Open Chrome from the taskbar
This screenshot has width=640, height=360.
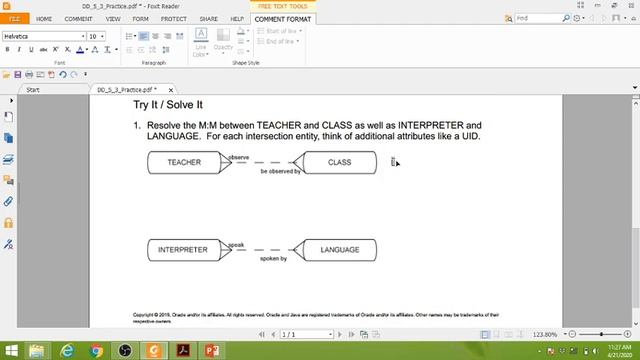click(96, 351)
